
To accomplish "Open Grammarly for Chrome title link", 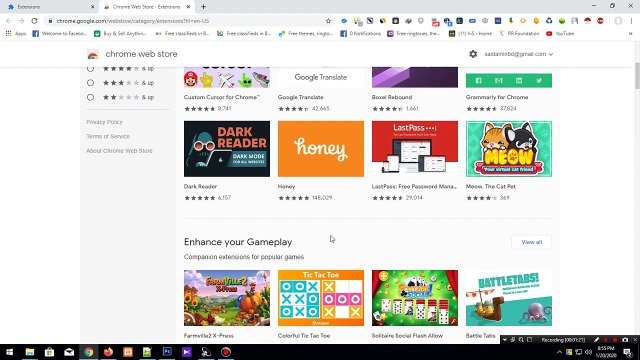I will [x=497, y=97].
